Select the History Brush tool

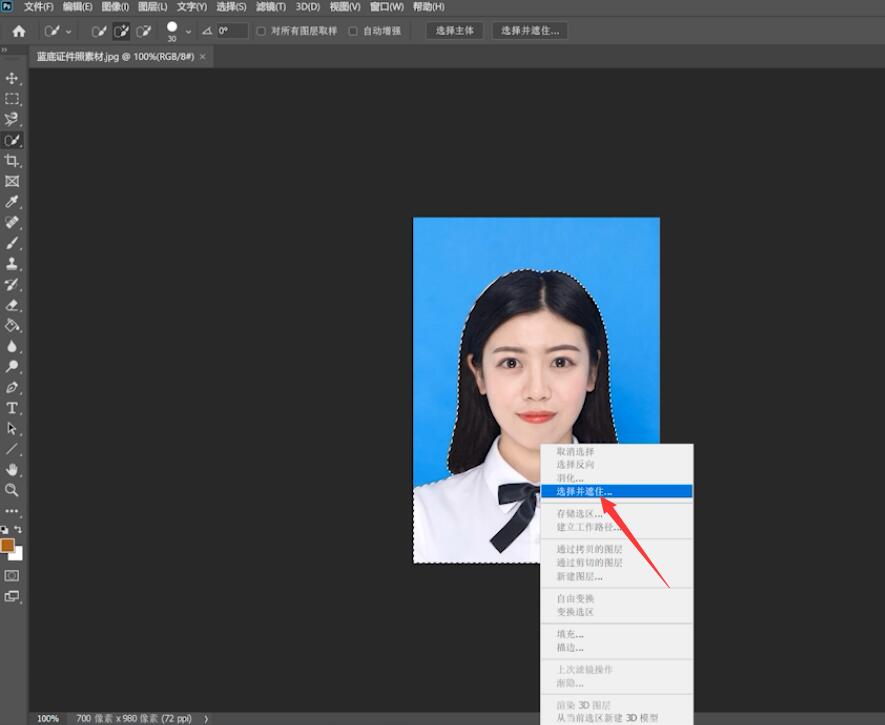(x=12, y=284)
